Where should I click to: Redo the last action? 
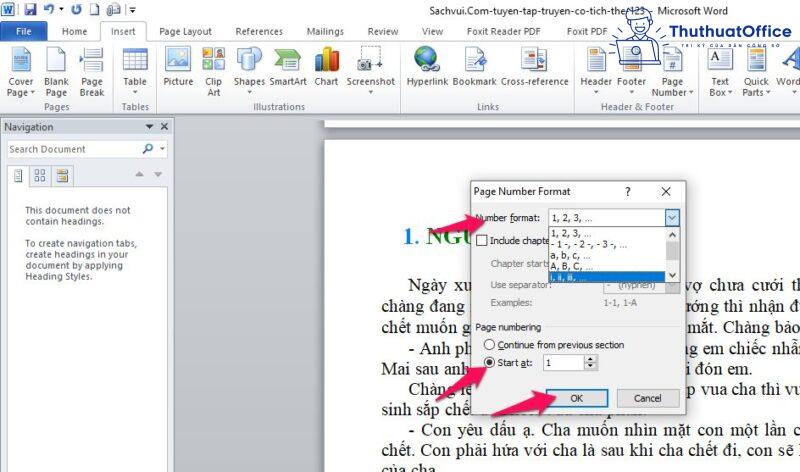[77, 9]
